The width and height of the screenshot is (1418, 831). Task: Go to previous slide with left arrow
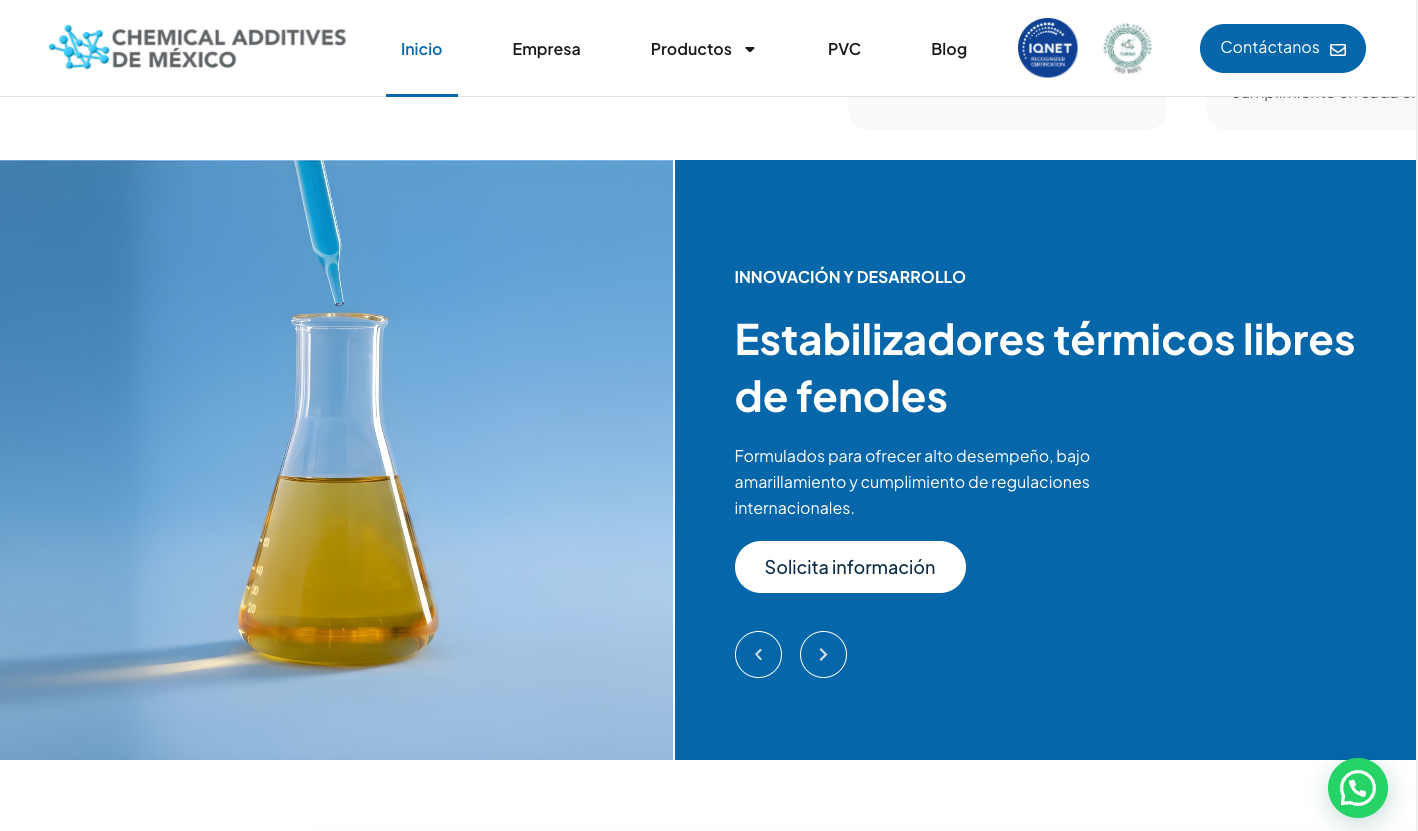(x=758, y=654)
